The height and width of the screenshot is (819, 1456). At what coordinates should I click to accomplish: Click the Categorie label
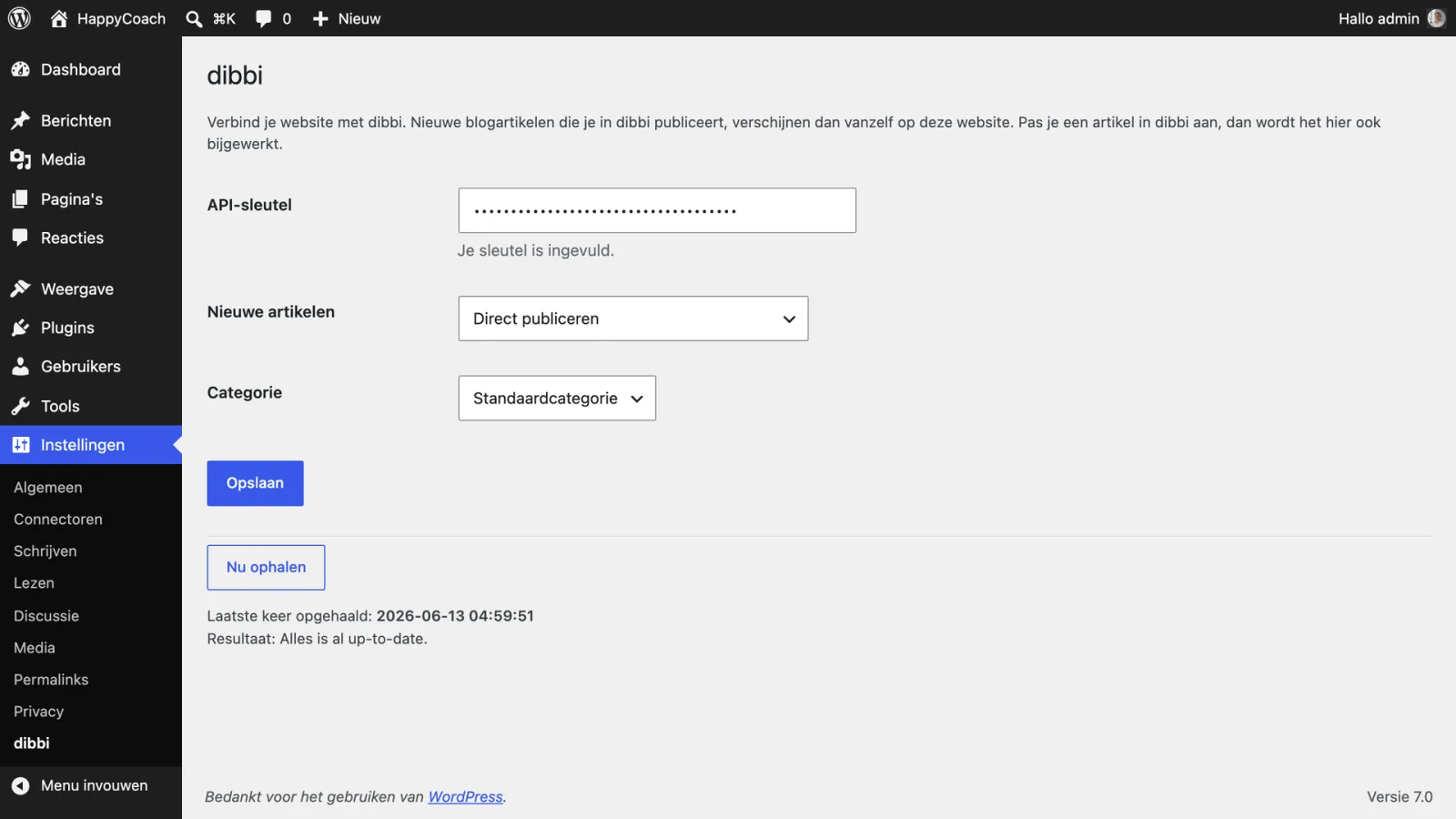click(x=244, y=392)
